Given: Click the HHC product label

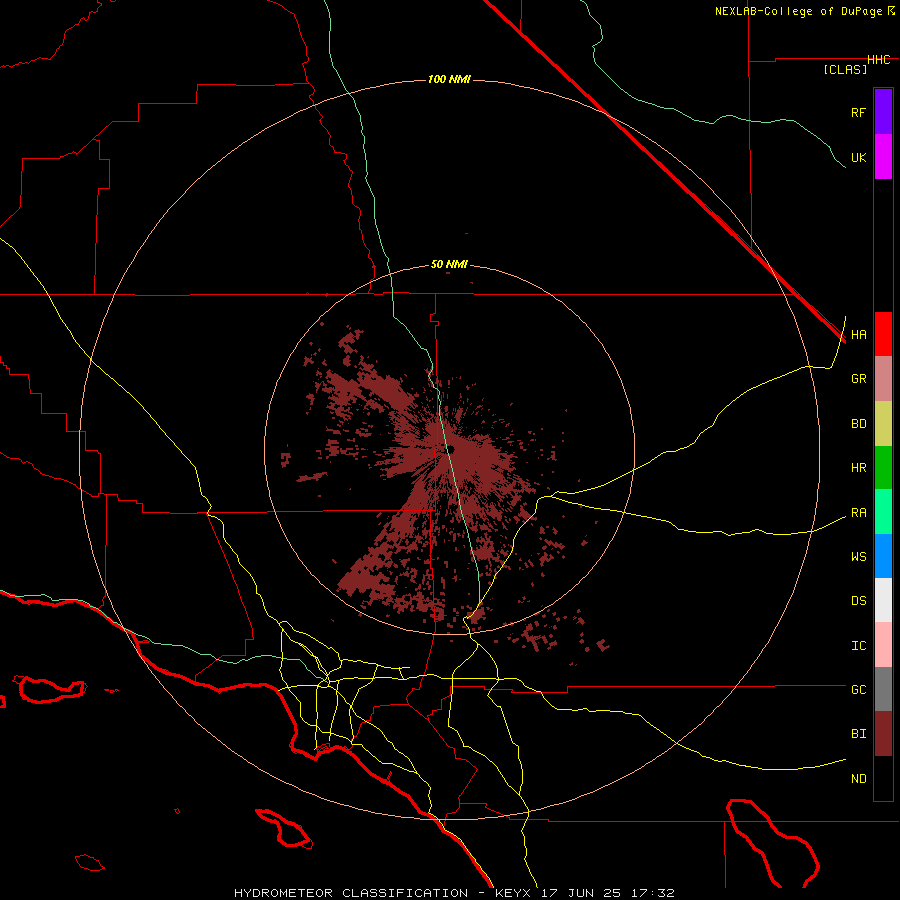Looking at the screenshot, I should [879, 60].
